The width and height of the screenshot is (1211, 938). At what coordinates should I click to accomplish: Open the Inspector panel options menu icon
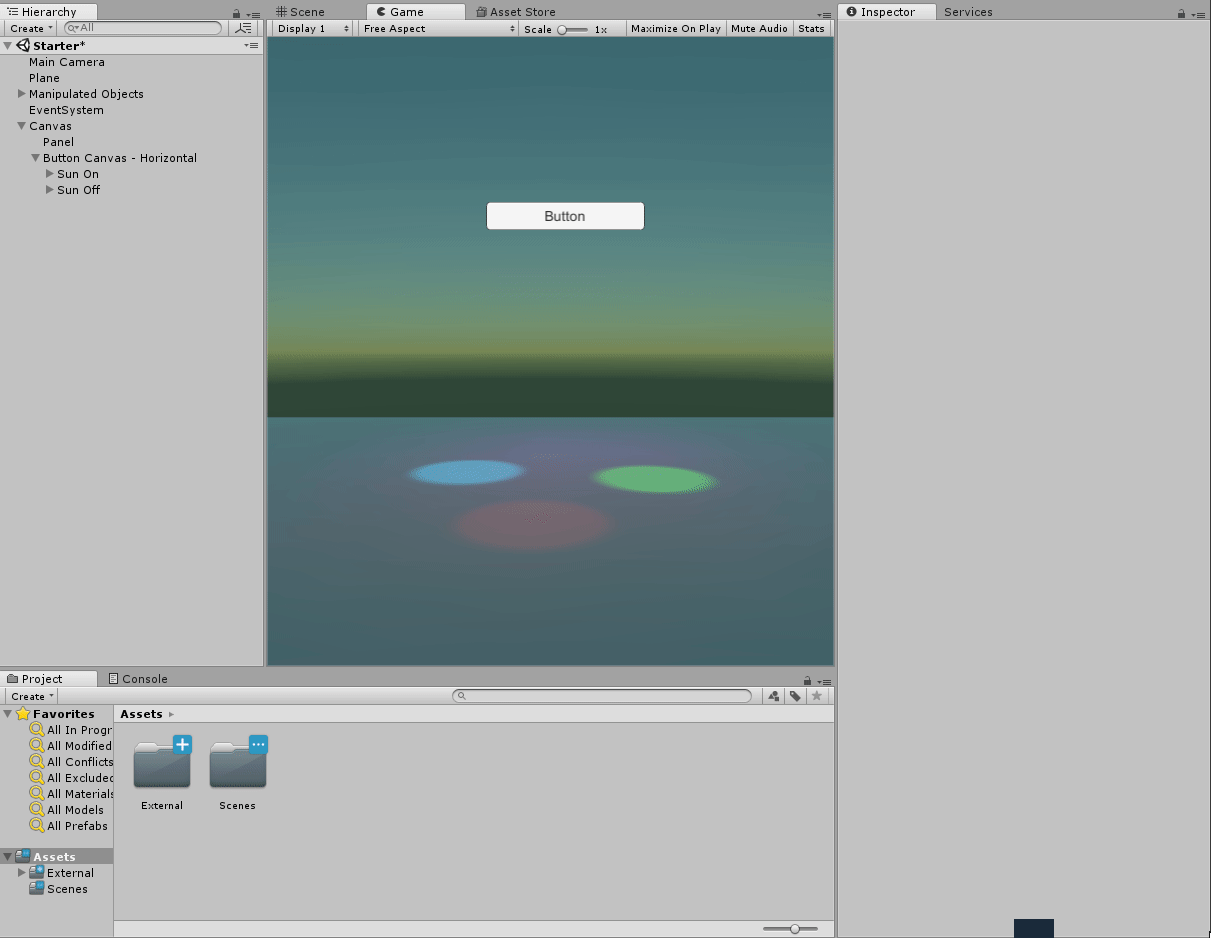click(x=1197, y=14)
